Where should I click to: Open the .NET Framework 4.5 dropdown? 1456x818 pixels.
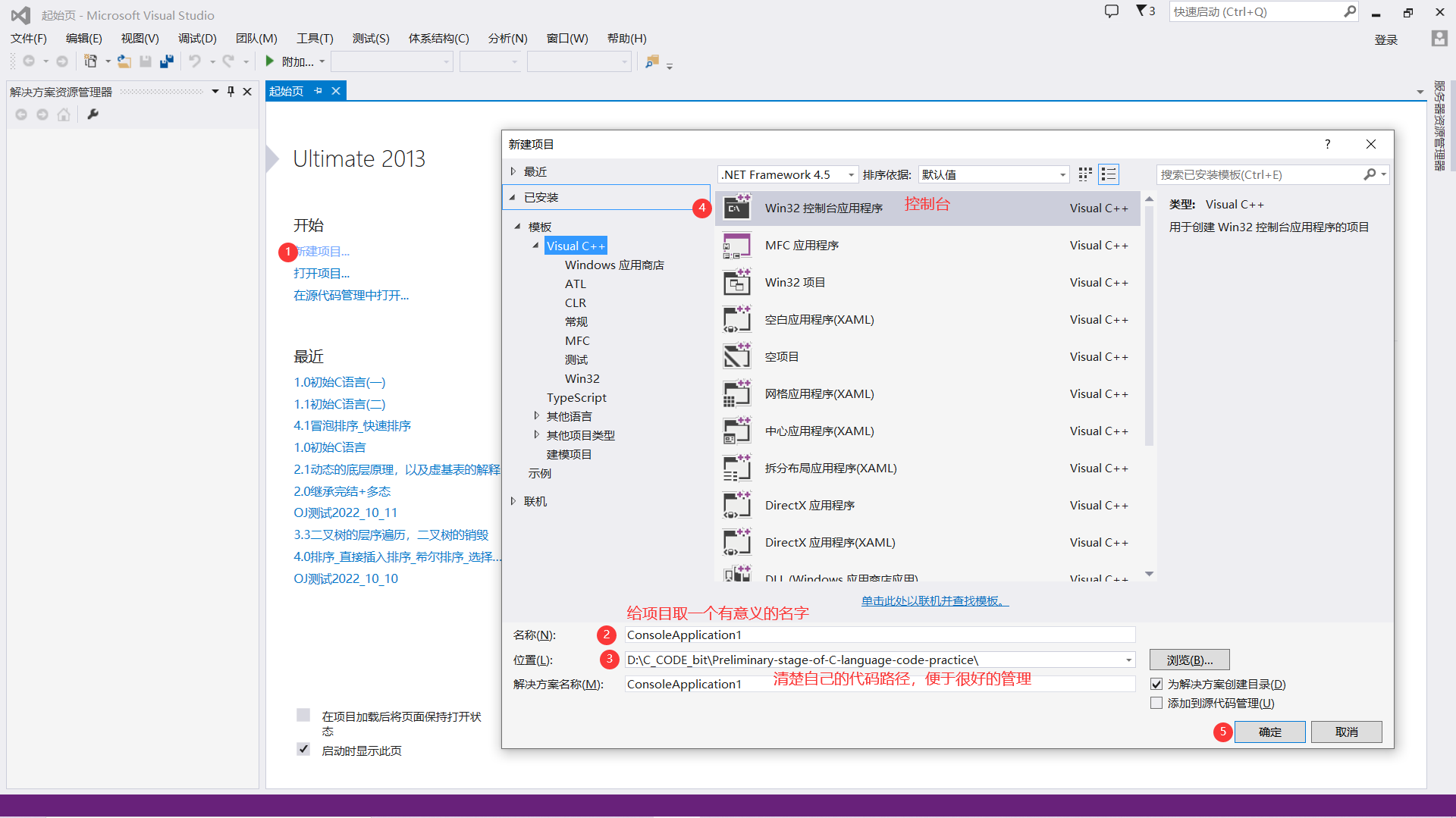(x=789, y=174)
